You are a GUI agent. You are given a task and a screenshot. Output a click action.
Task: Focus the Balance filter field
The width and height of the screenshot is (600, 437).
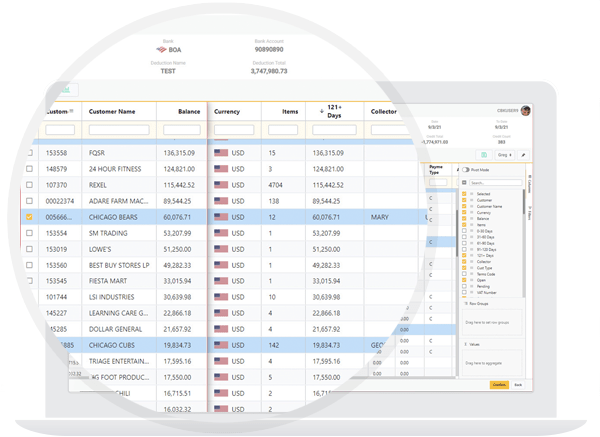tap(182, 130)
